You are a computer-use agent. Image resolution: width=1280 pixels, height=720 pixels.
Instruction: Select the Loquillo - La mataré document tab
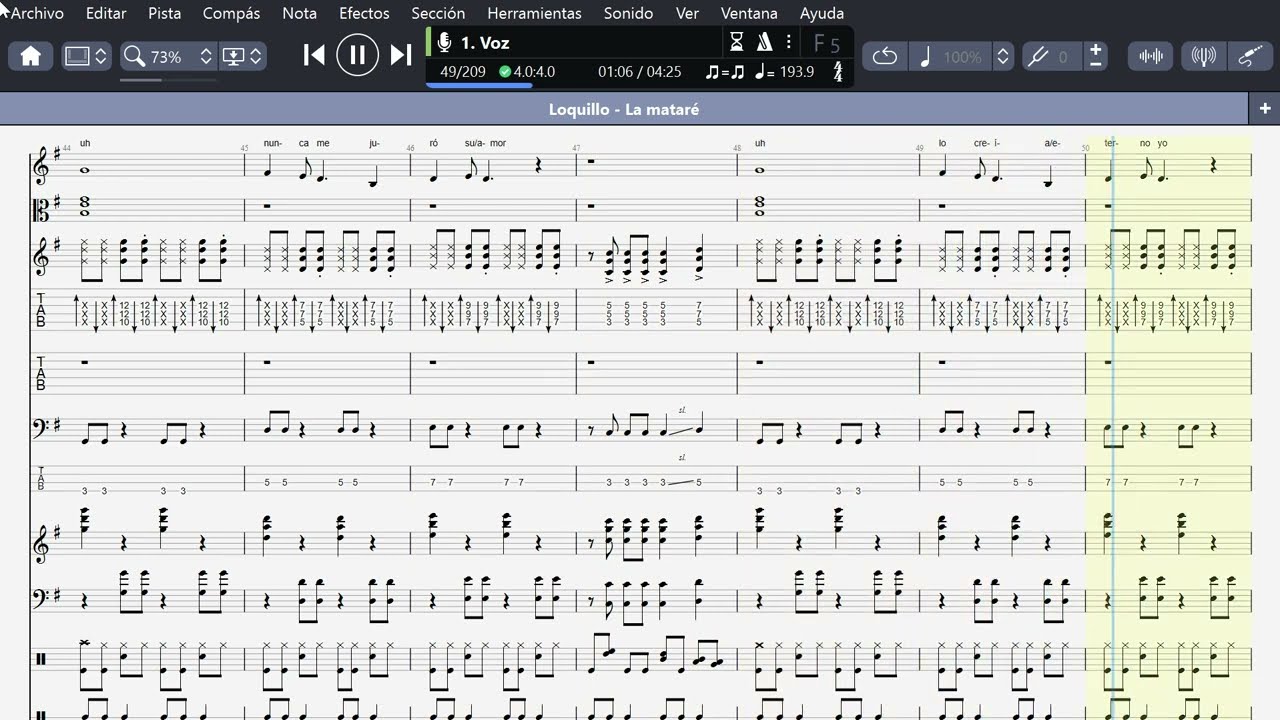624,109
